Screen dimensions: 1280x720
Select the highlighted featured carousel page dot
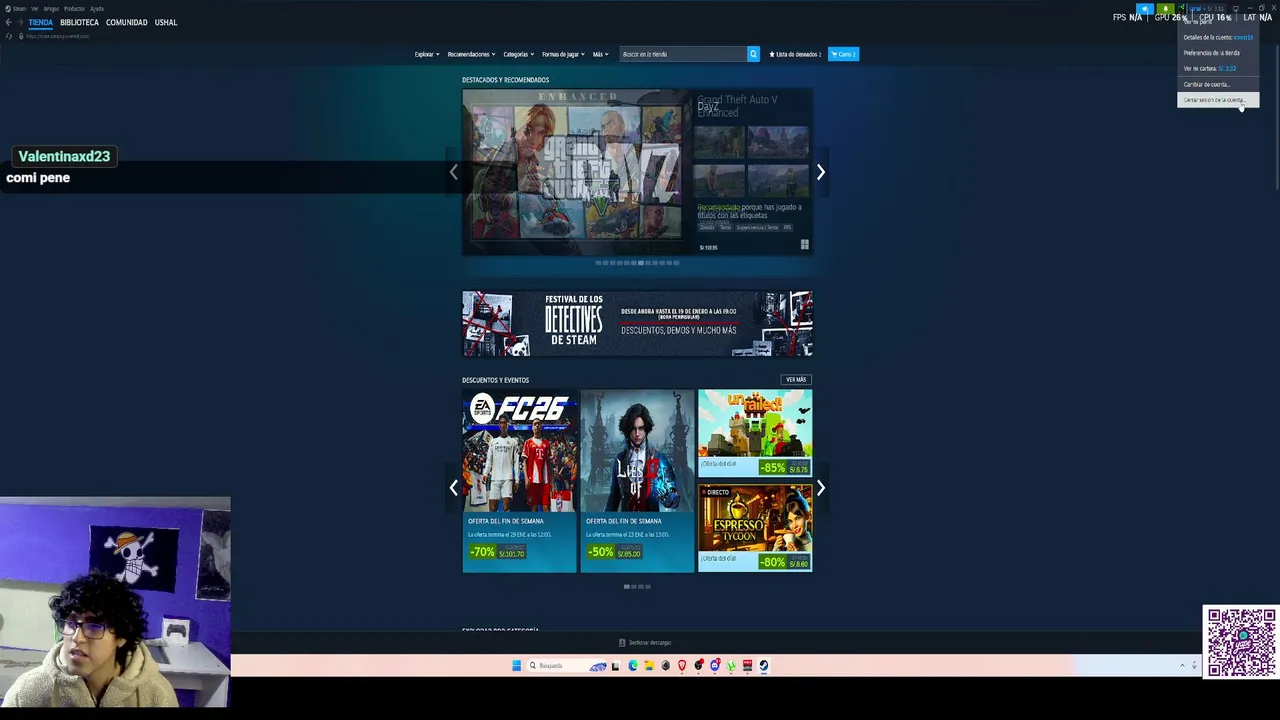coord(641,263)
